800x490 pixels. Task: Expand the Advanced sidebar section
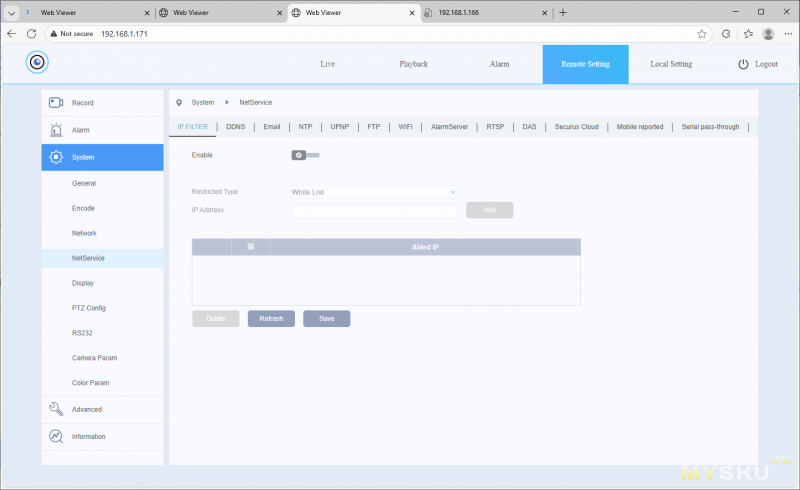tap(87, 409)
